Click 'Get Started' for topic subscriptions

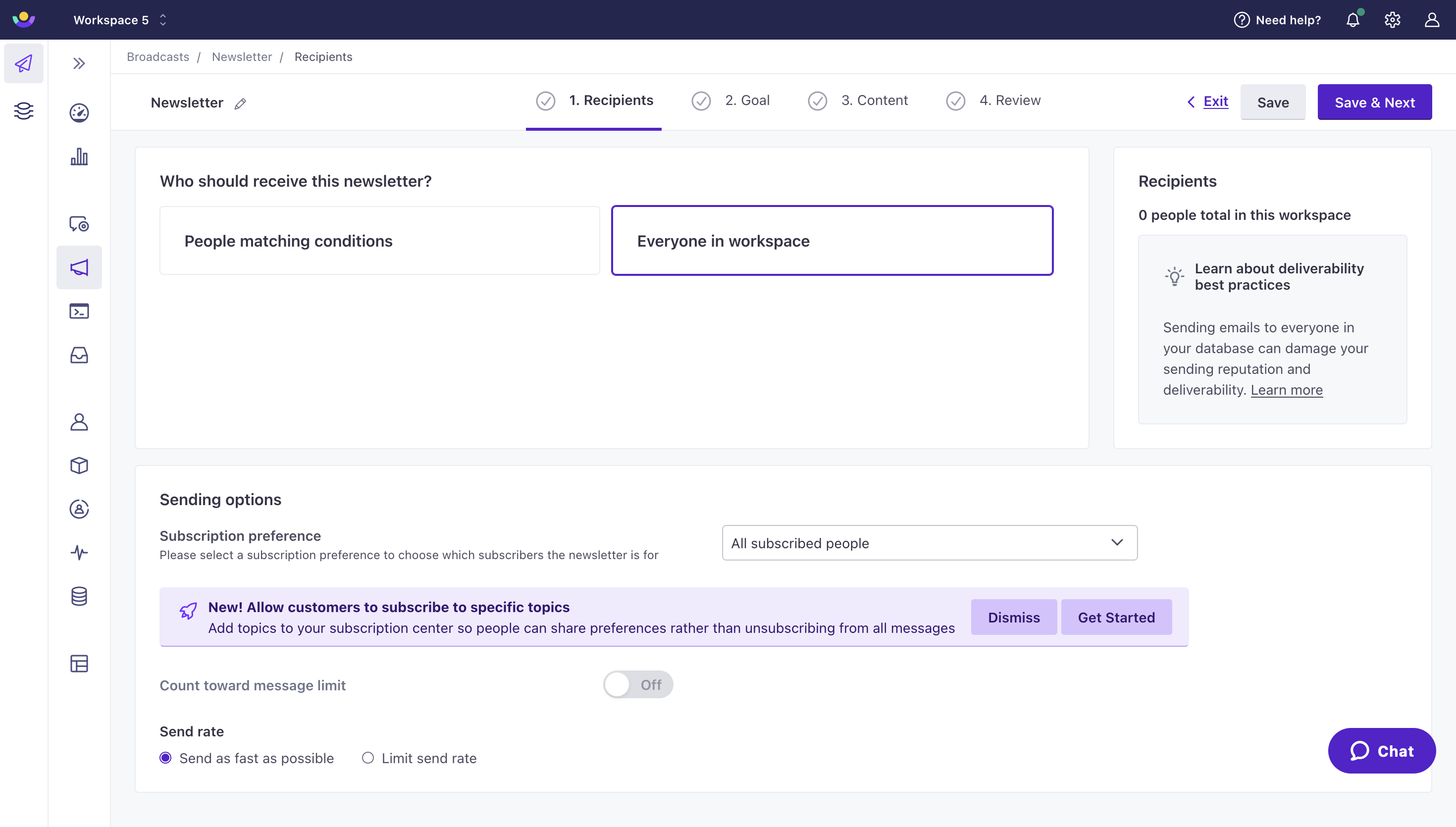coord(1116,617)
